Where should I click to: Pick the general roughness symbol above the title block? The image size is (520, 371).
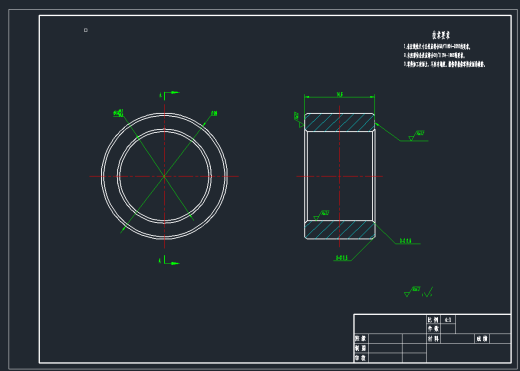(412, 291)
